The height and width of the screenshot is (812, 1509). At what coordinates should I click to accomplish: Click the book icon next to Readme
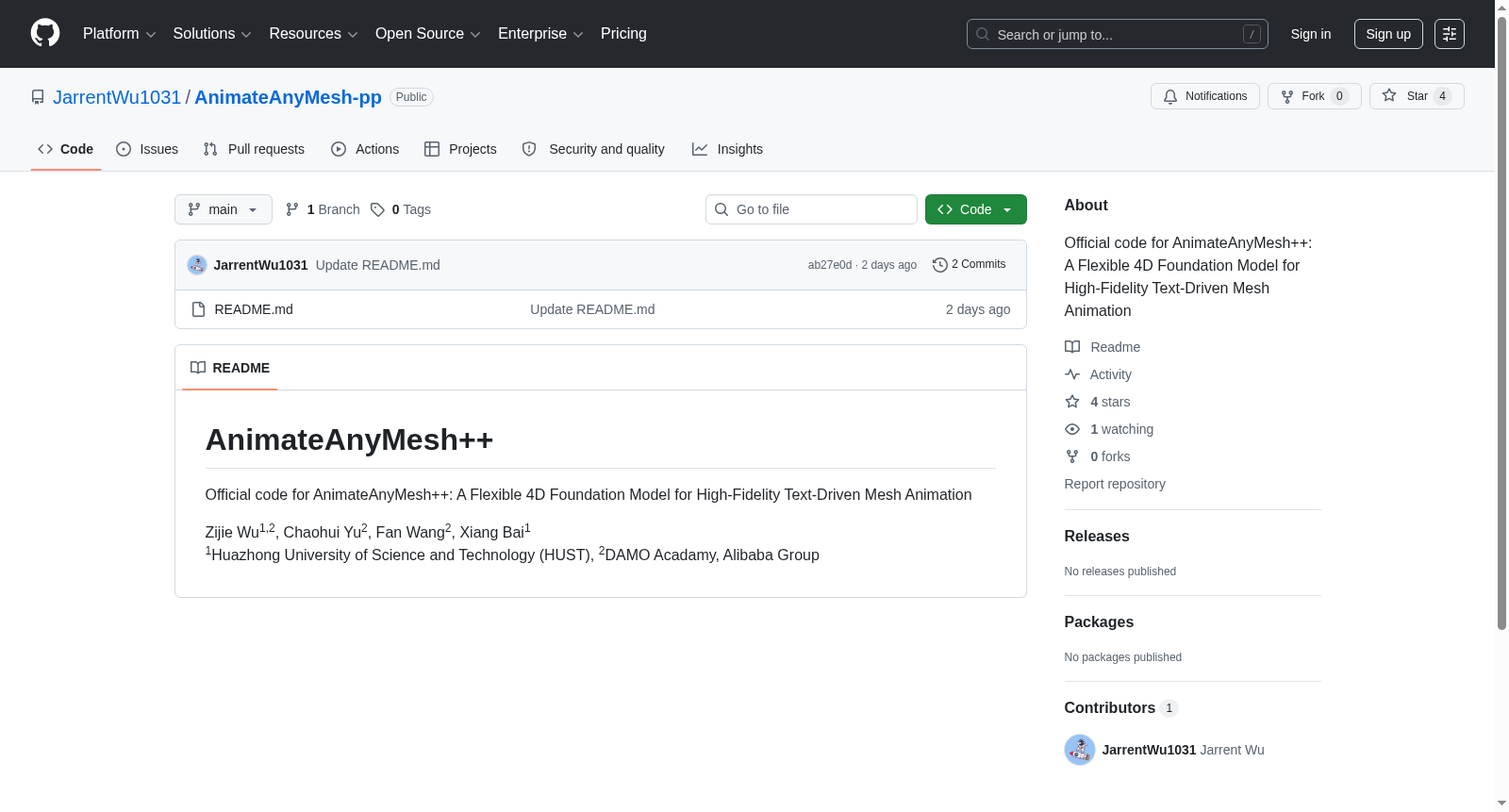tap(1072, 347)
